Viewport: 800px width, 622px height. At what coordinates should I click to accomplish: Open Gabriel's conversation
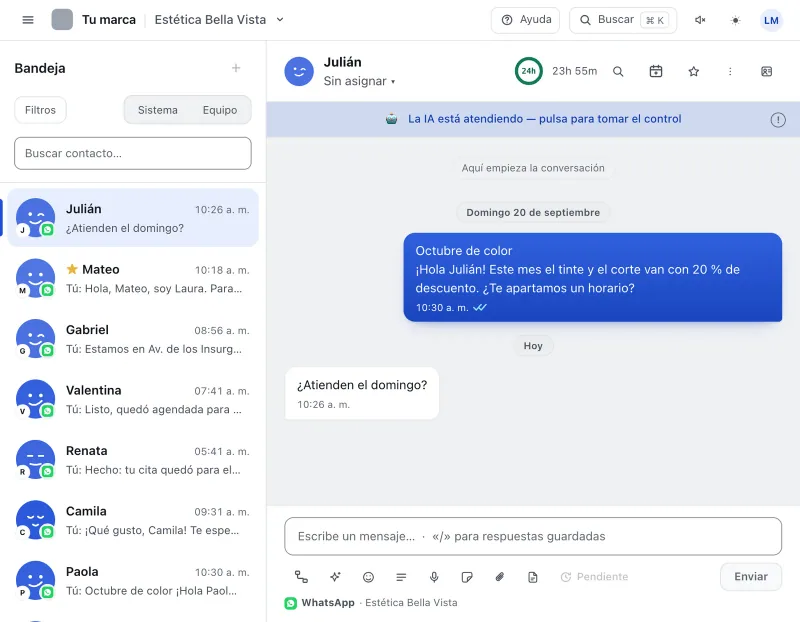tap(133, 338)
